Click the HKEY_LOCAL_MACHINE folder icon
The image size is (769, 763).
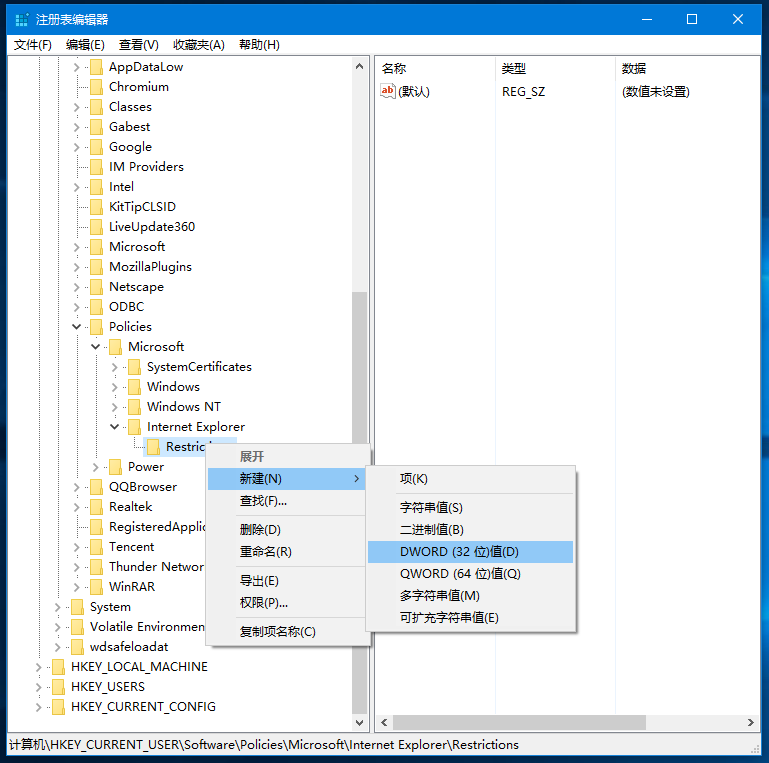tap(58, 667)
